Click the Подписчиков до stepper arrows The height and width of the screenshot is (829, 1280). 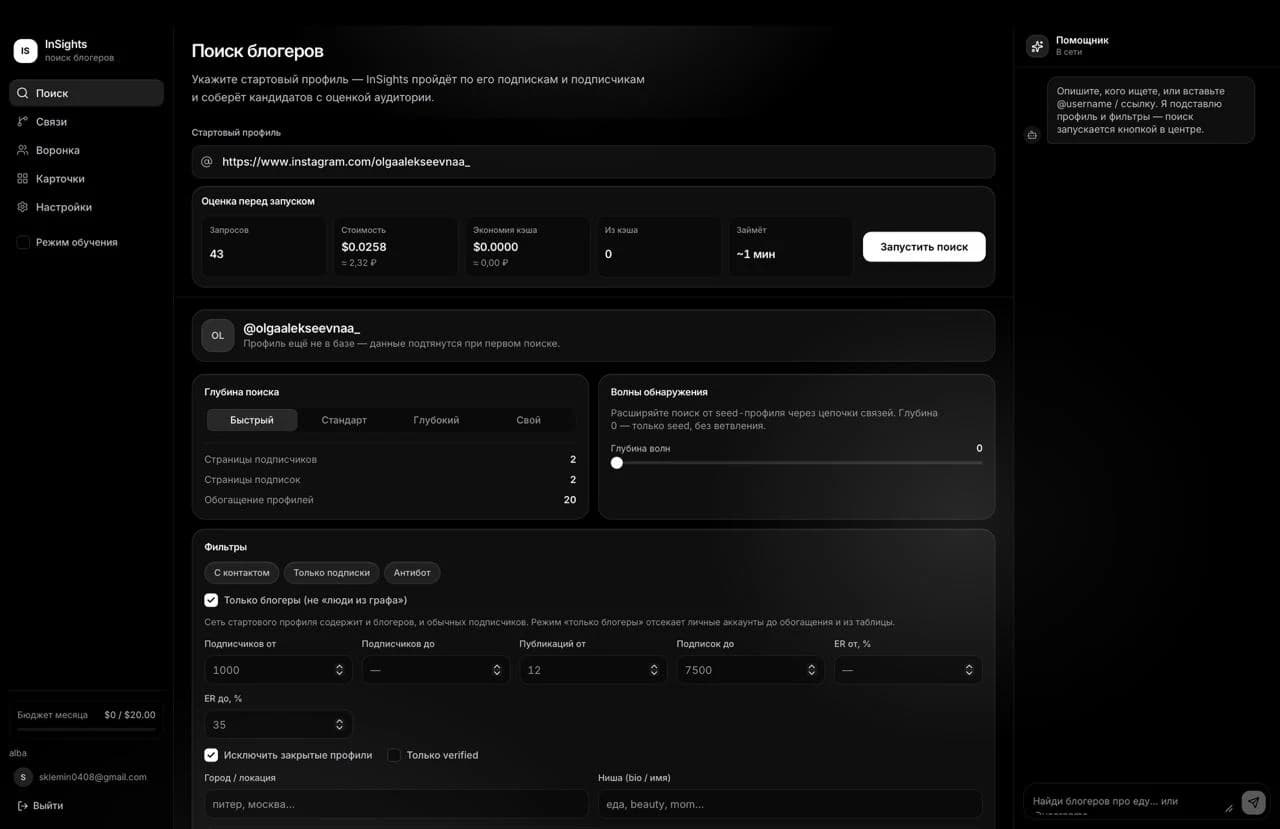497,670
